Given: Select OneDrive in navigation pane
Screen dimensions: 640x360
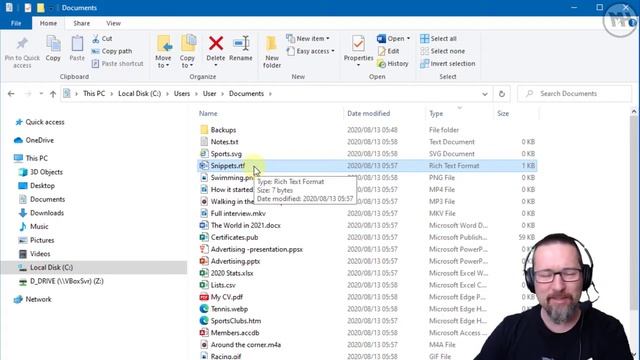Looking at the screenshot, I should pyautogui.click(x=34, y=140).
